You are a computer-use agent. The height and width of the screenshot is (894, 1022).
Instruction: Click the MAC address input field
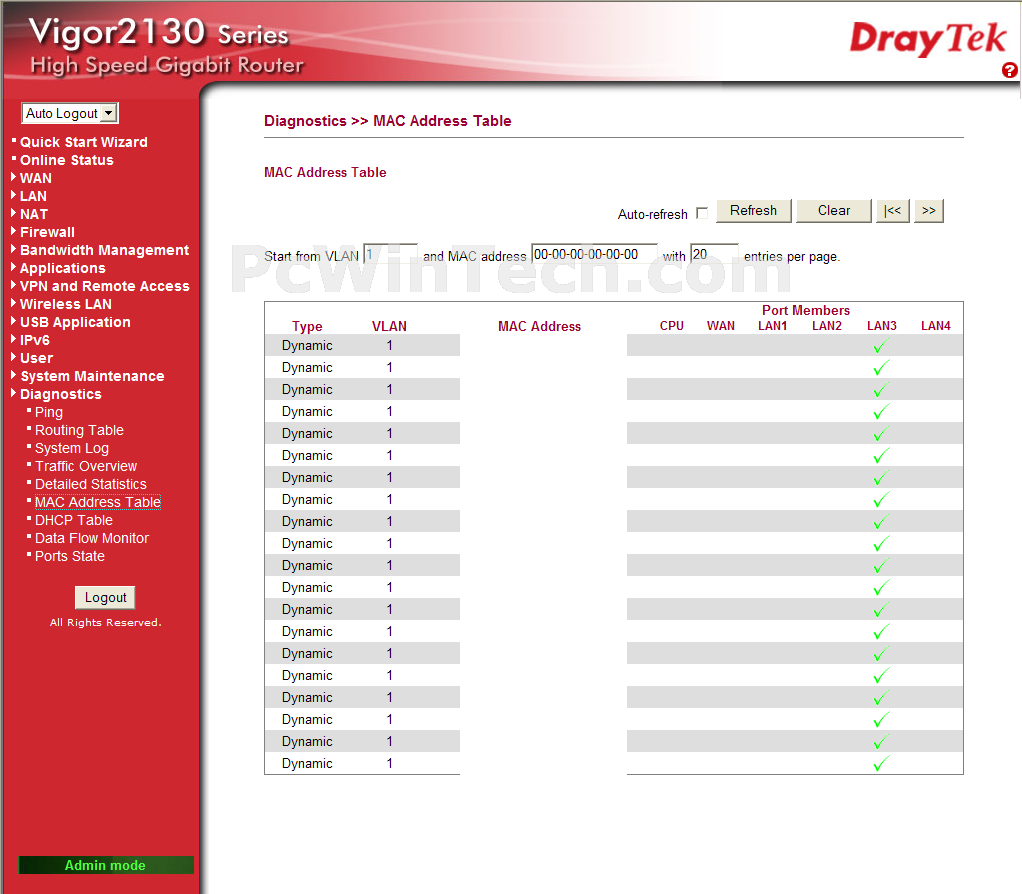594,254
